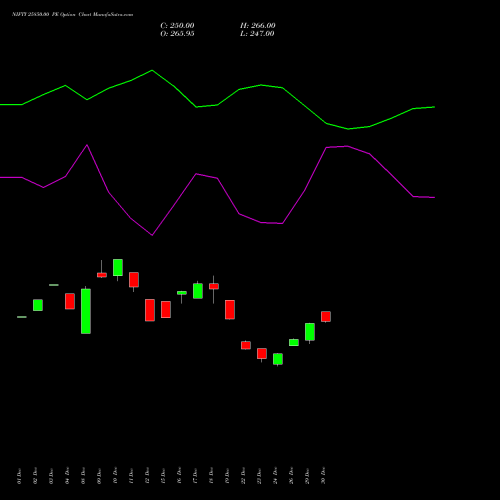Click the NIFTY PE Option chart title
Screen dimensions: 500x500
tap(72, 14)
